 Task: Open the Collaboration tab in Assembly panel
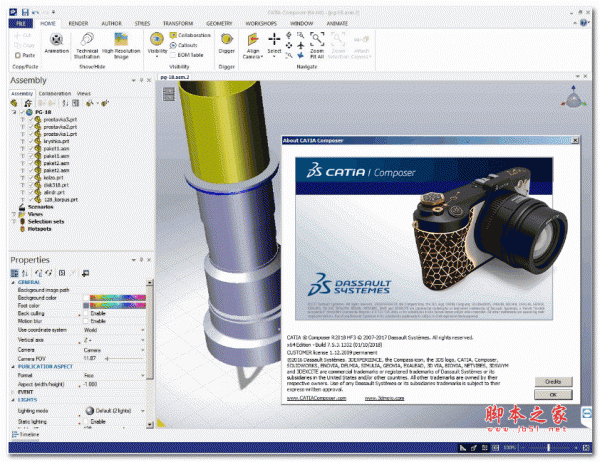click(x=55, y=93)
